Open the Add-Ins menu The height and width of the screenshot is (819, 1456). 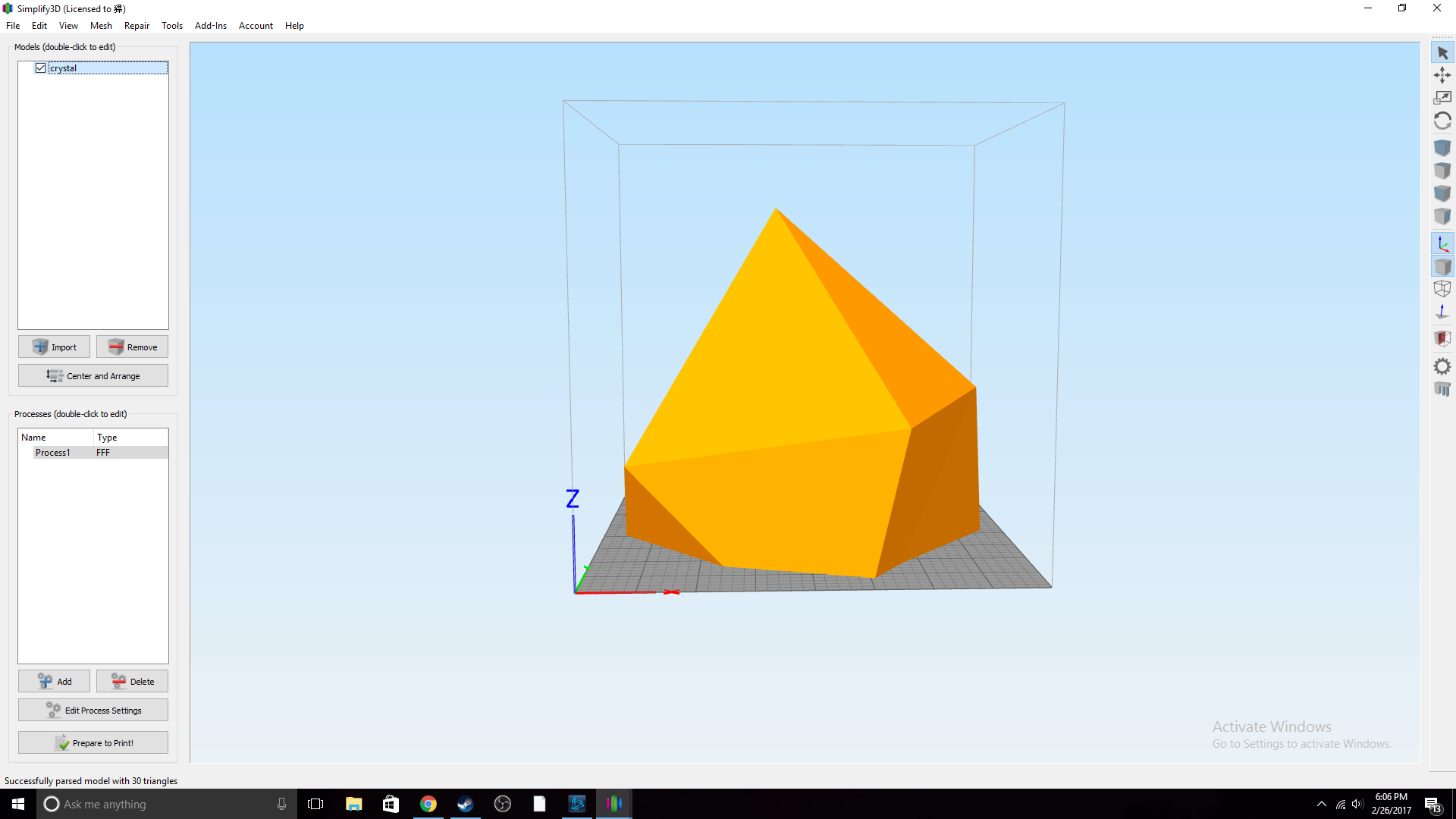pos(211,26)
